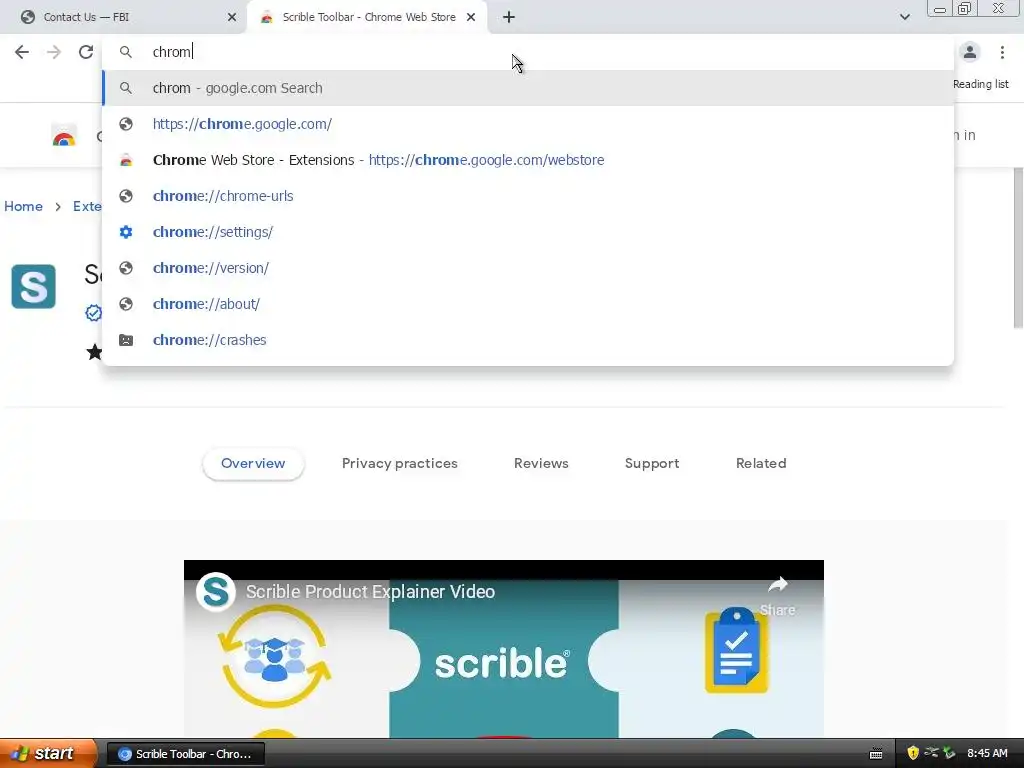This screenshot has width=1024, height=768.
Task: Select the Scrible Toolbar - Chrome Web Store tab
Action: 366,17
